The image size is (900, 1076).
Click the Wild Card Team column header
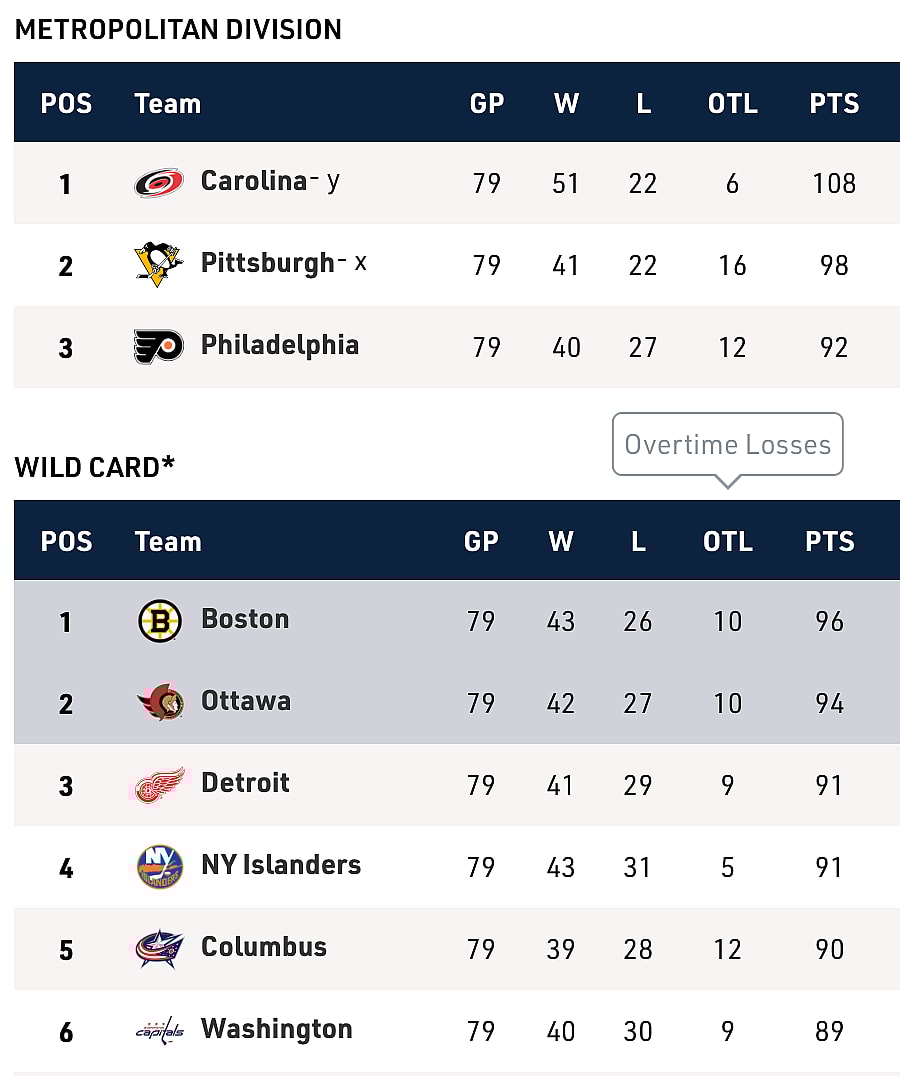tap(168, 541)
